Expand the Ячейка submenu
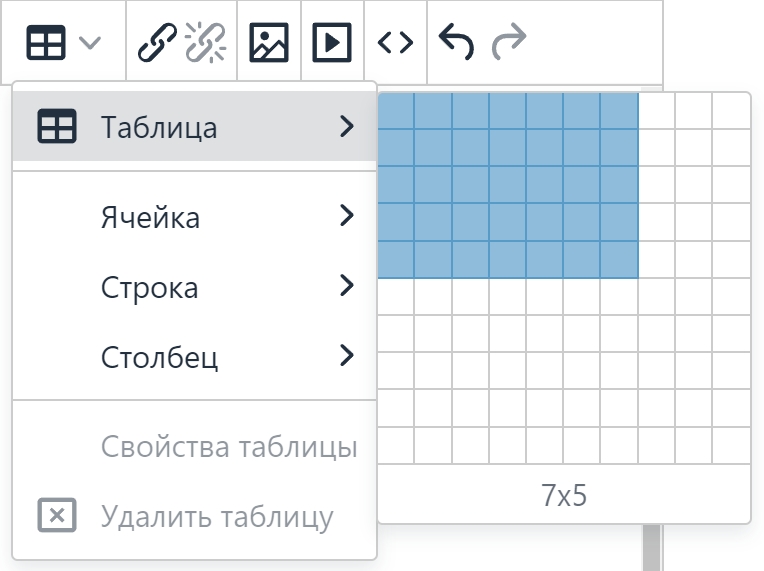This screenshot has width=764, height=571. (194, 216)
